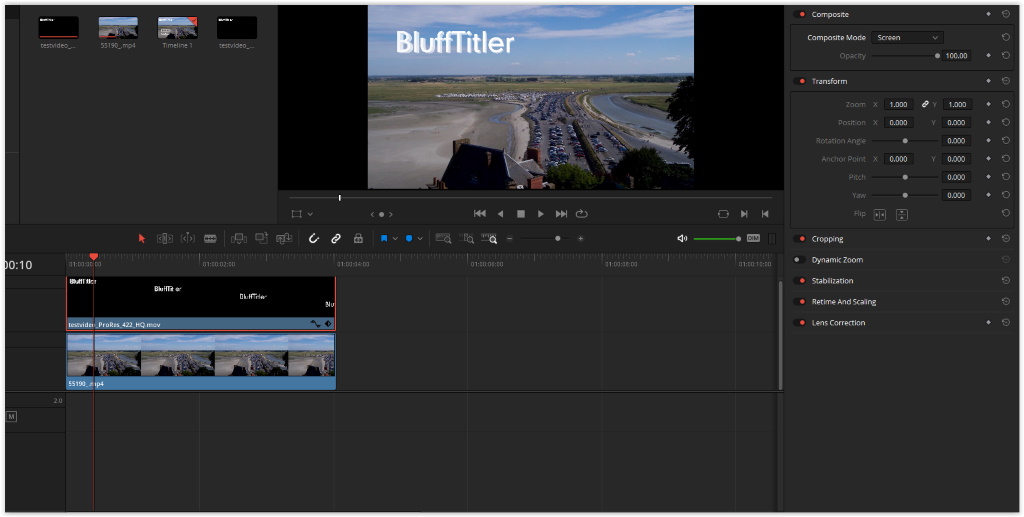Click the zoom link icon between X and Y
This screenshot has height=517, width=1024.
point(925,104)
